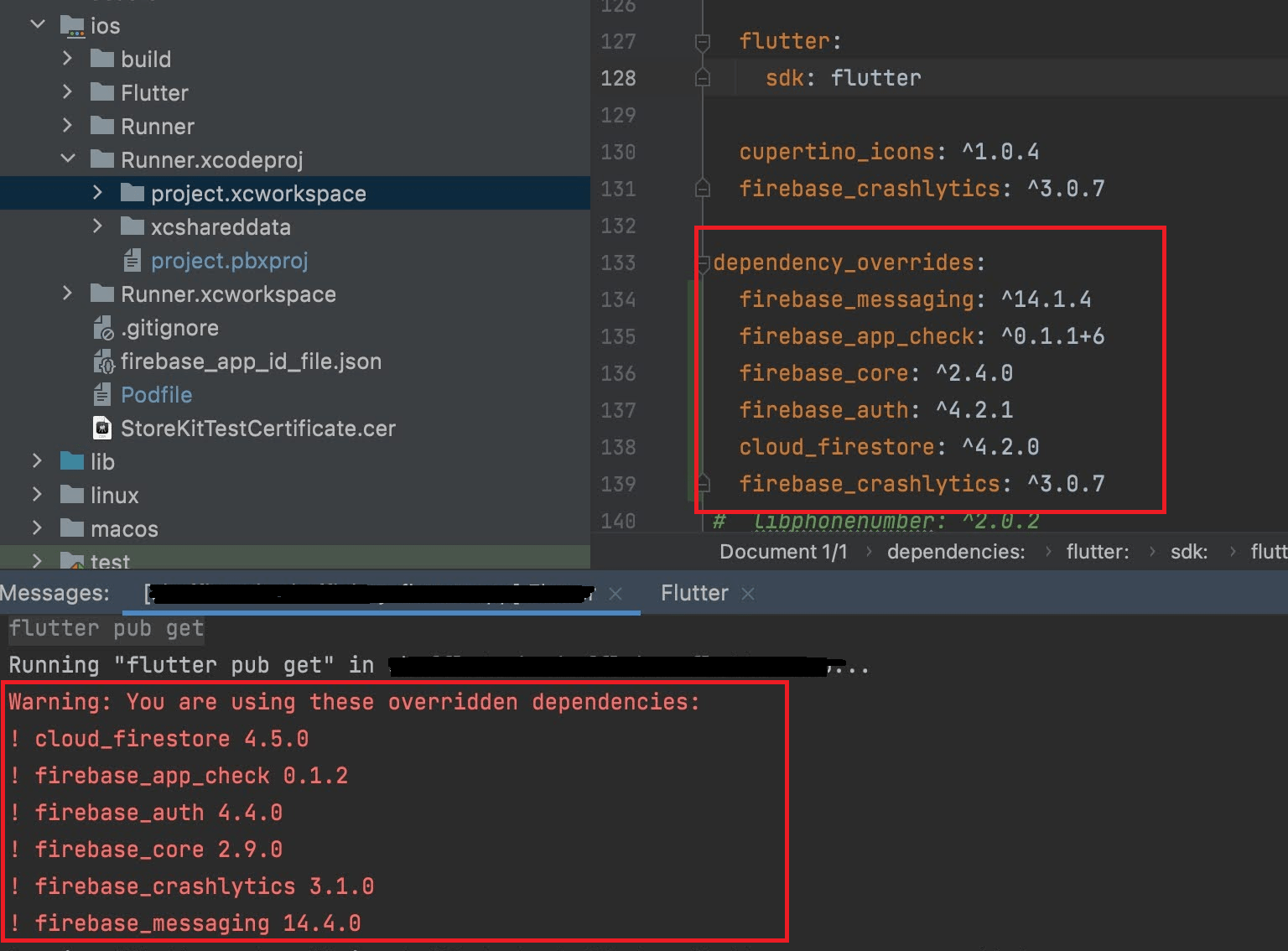This screenshot has height=951, width=1288.
Task: Click the 'flutter pub get' command line
Action: coord(106,628)
